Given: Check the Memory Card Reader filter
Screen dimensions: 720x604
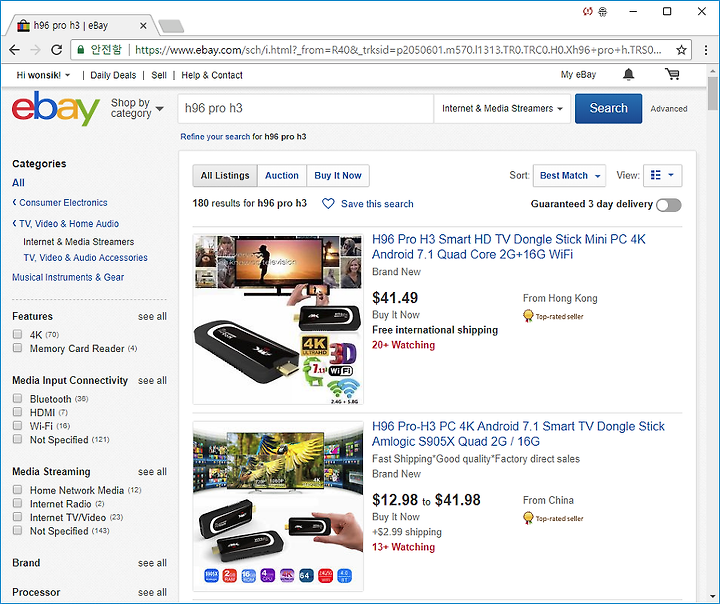Looking at the screenshot, I should [17, 348].
